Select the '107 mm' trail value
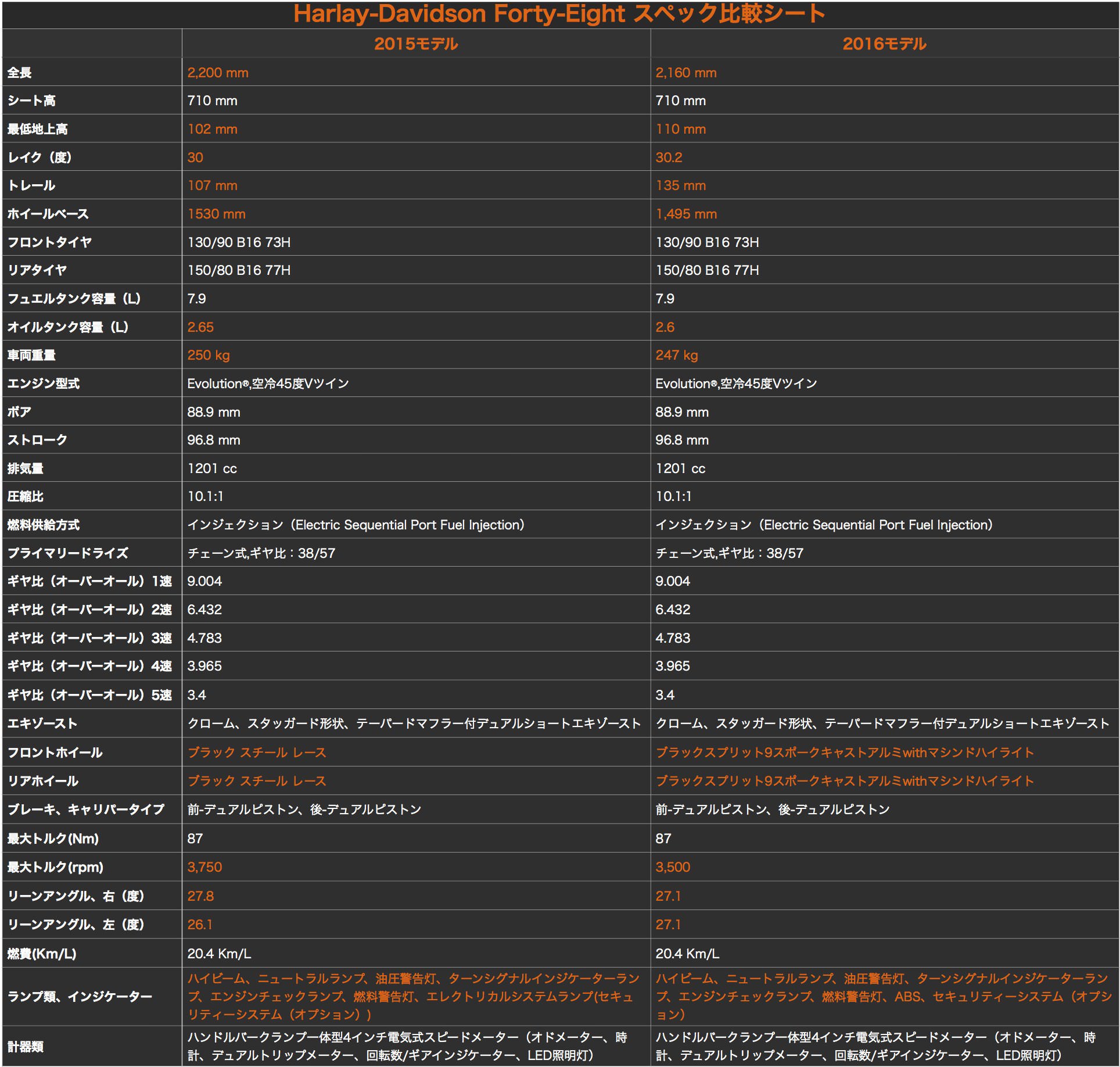 (x=212, y=185)
